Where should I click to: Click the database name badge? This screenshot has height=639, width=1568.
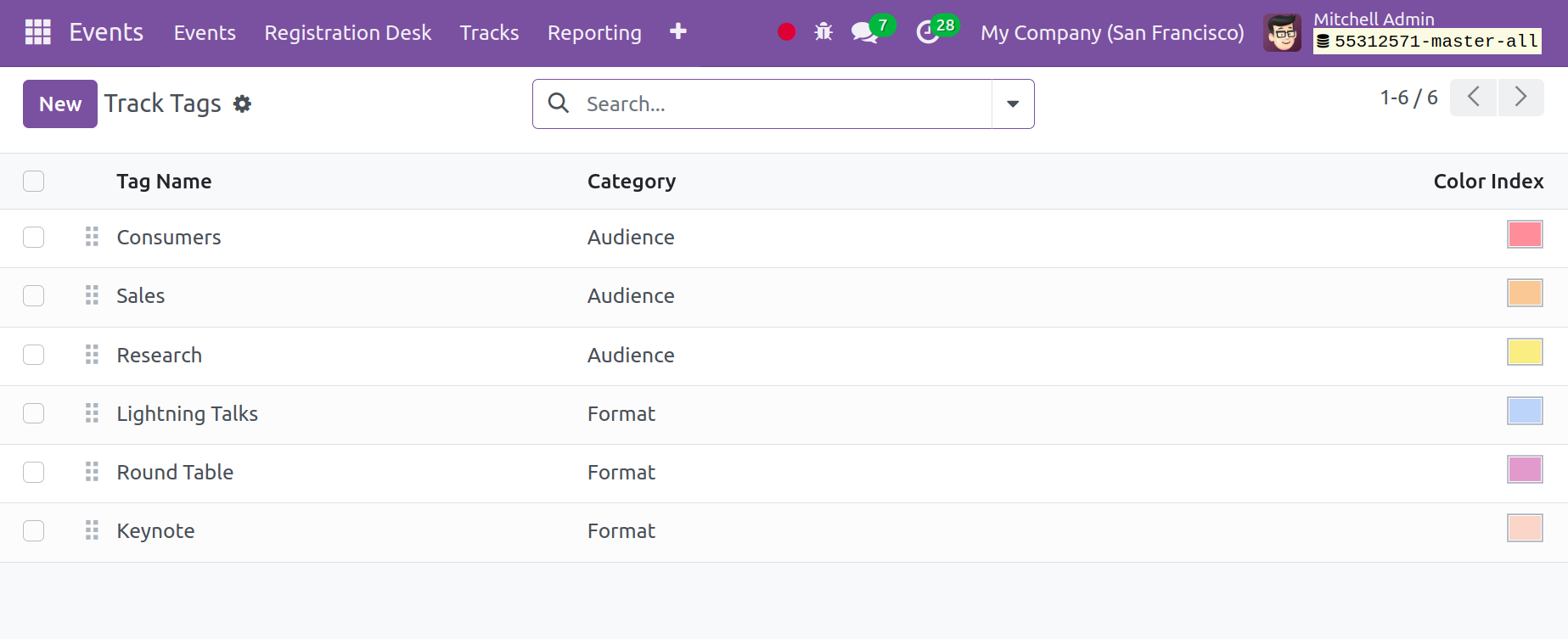pos(1427,42)
